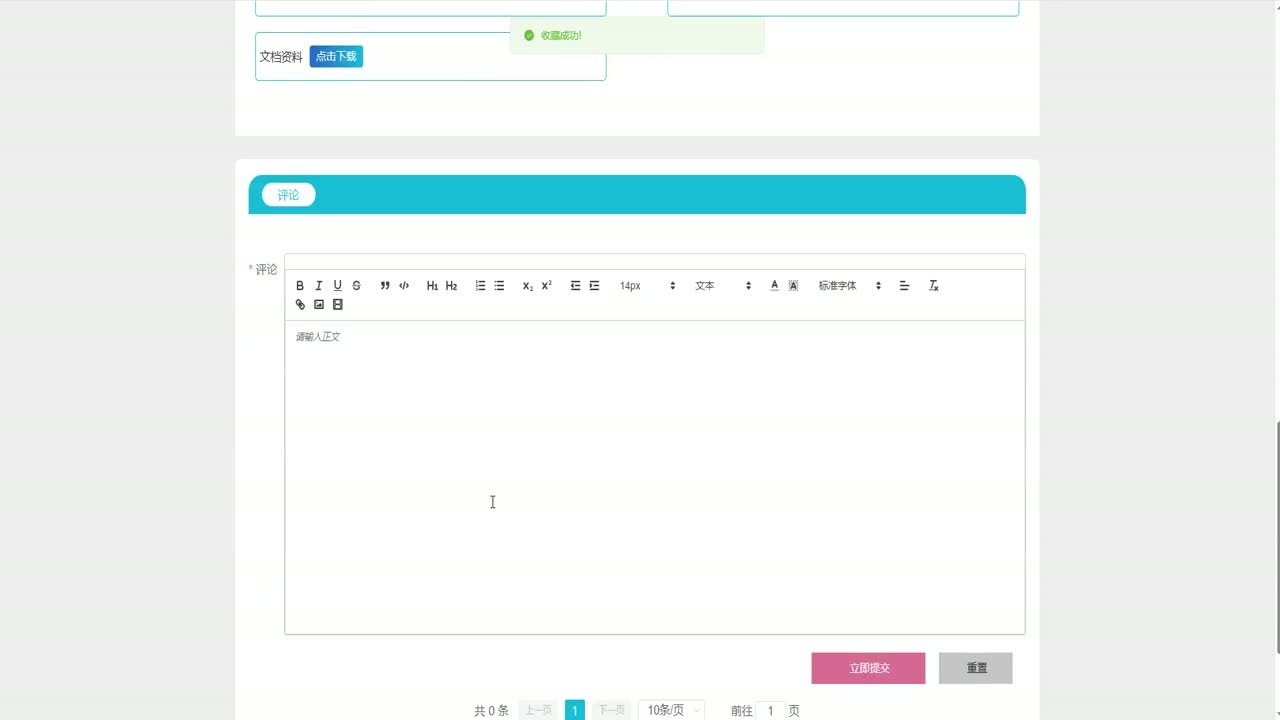Apply strikethrough formatting in the editor toolbar
Image resolution: width=1280 pixels, height=720 pixels.
pos(356,286)
